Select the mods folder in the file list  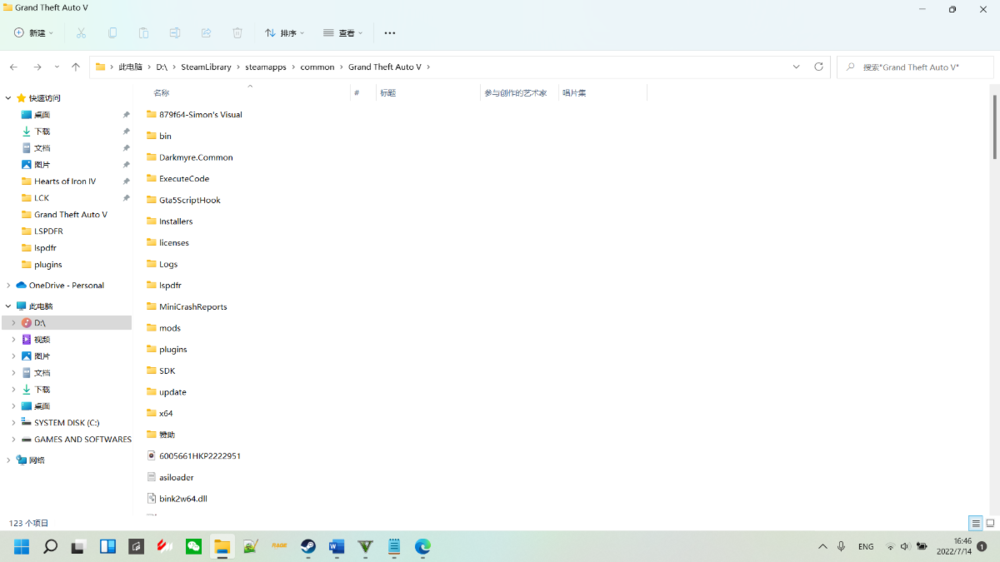click(169, 328)
